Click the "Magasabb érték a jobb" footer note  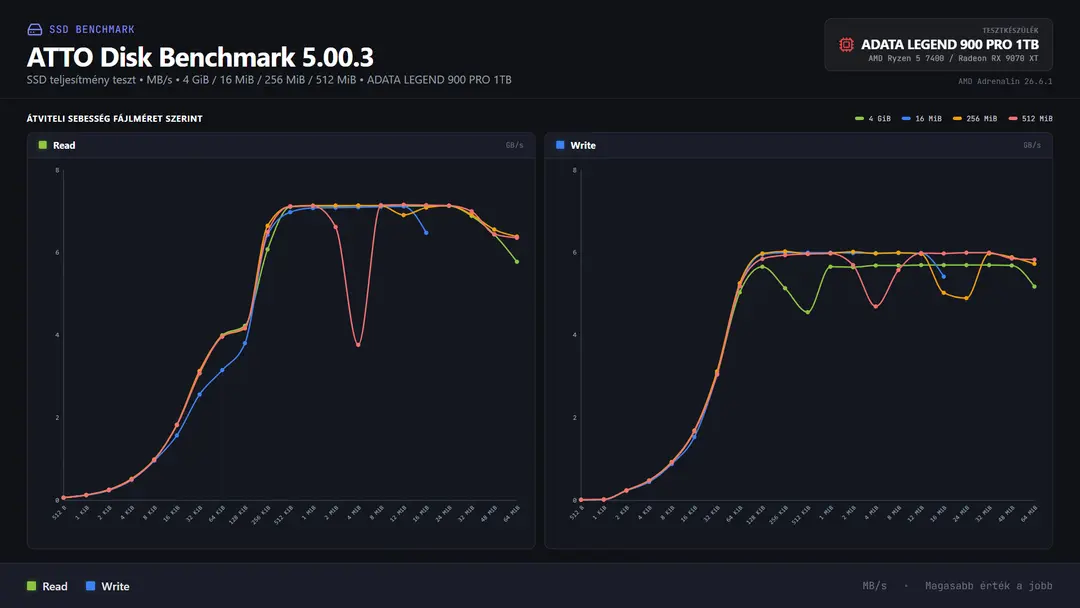pos(988,586)
